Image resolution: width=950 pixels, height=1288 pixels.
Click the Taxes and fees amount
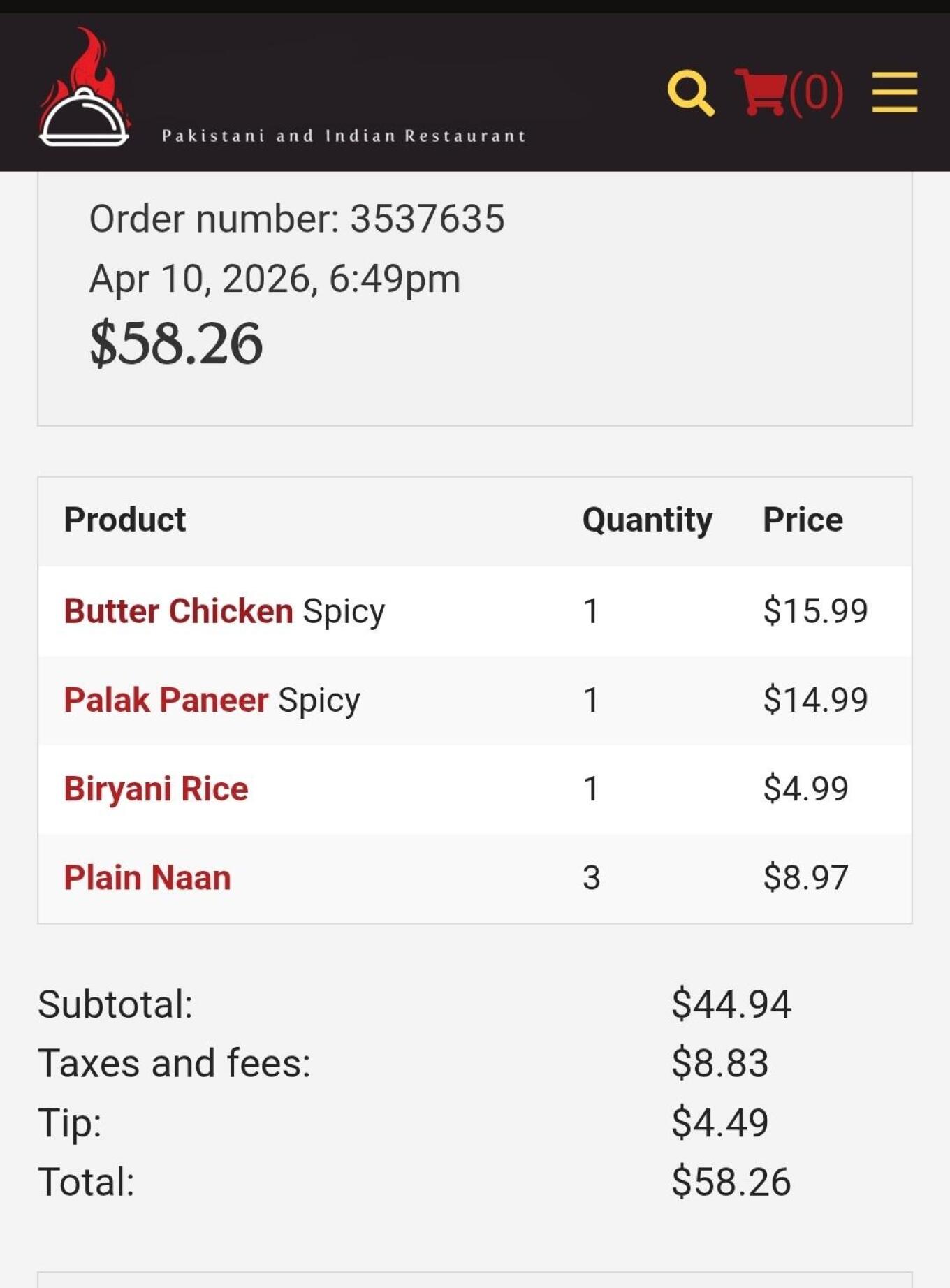[719, 1064]
